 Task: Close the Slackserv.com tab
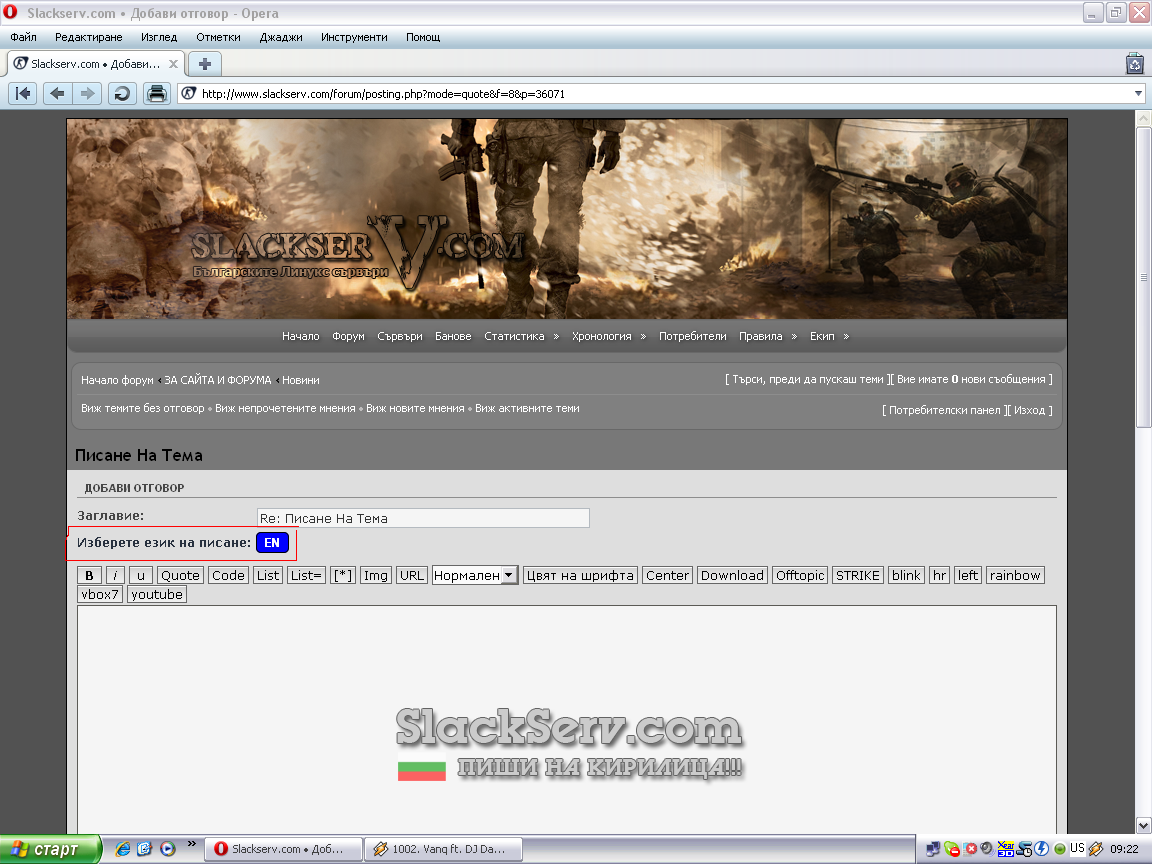pos(173,64)
